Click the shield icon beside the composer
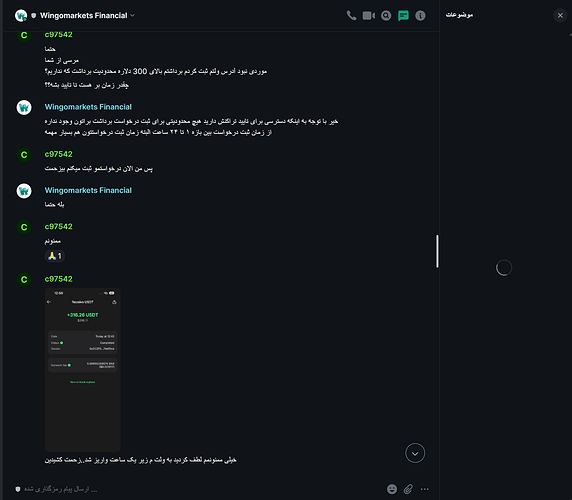The width and height of the screenshot is (572, 500). click(x=18, y=489)
